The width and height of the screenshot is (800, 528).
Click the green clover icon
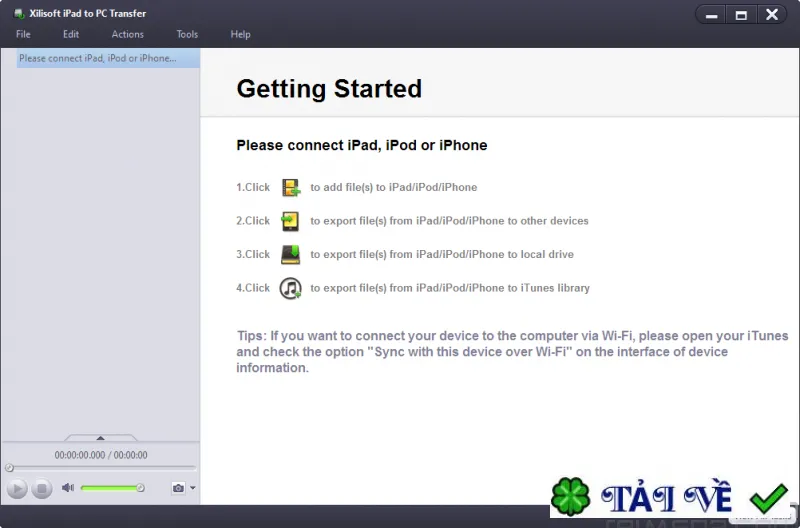point(570,497)
